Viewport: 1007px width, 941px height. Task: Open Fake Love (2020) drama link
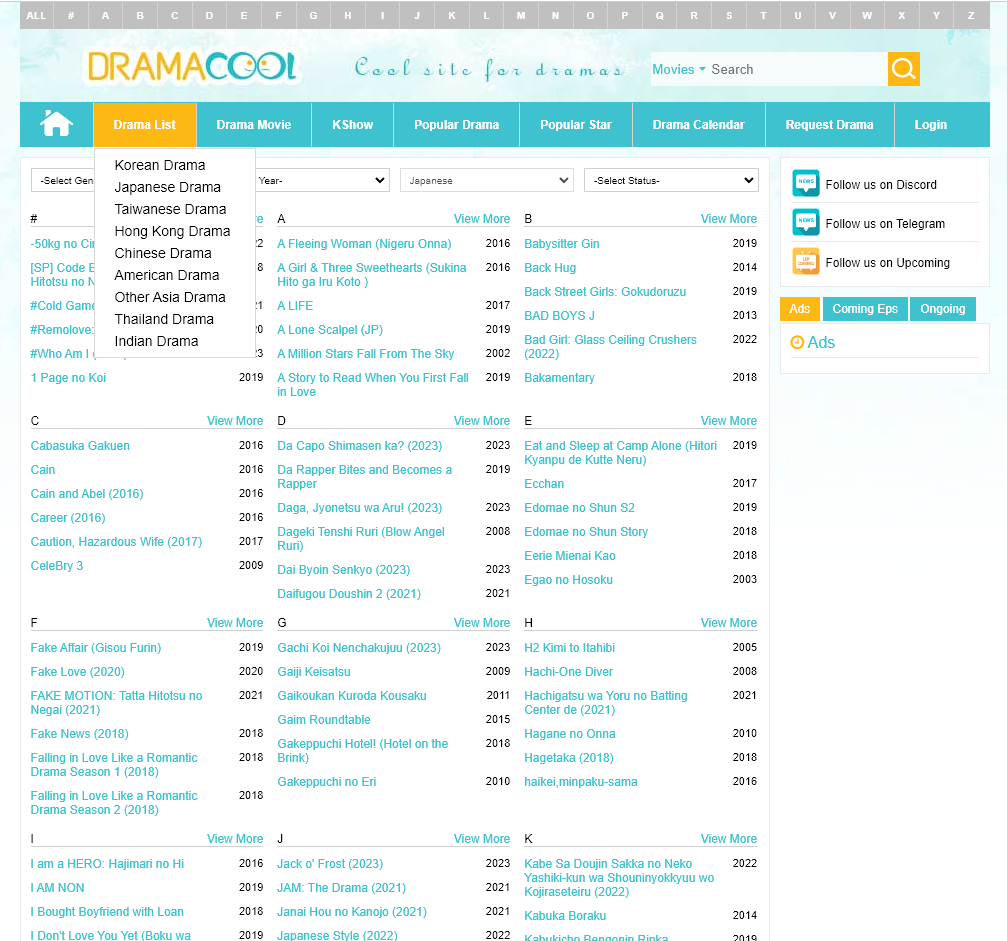(78, 672)
